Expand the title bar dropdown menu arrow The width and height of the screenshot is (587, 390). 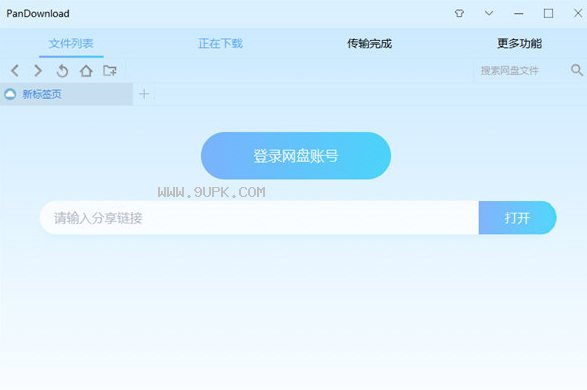489,13
